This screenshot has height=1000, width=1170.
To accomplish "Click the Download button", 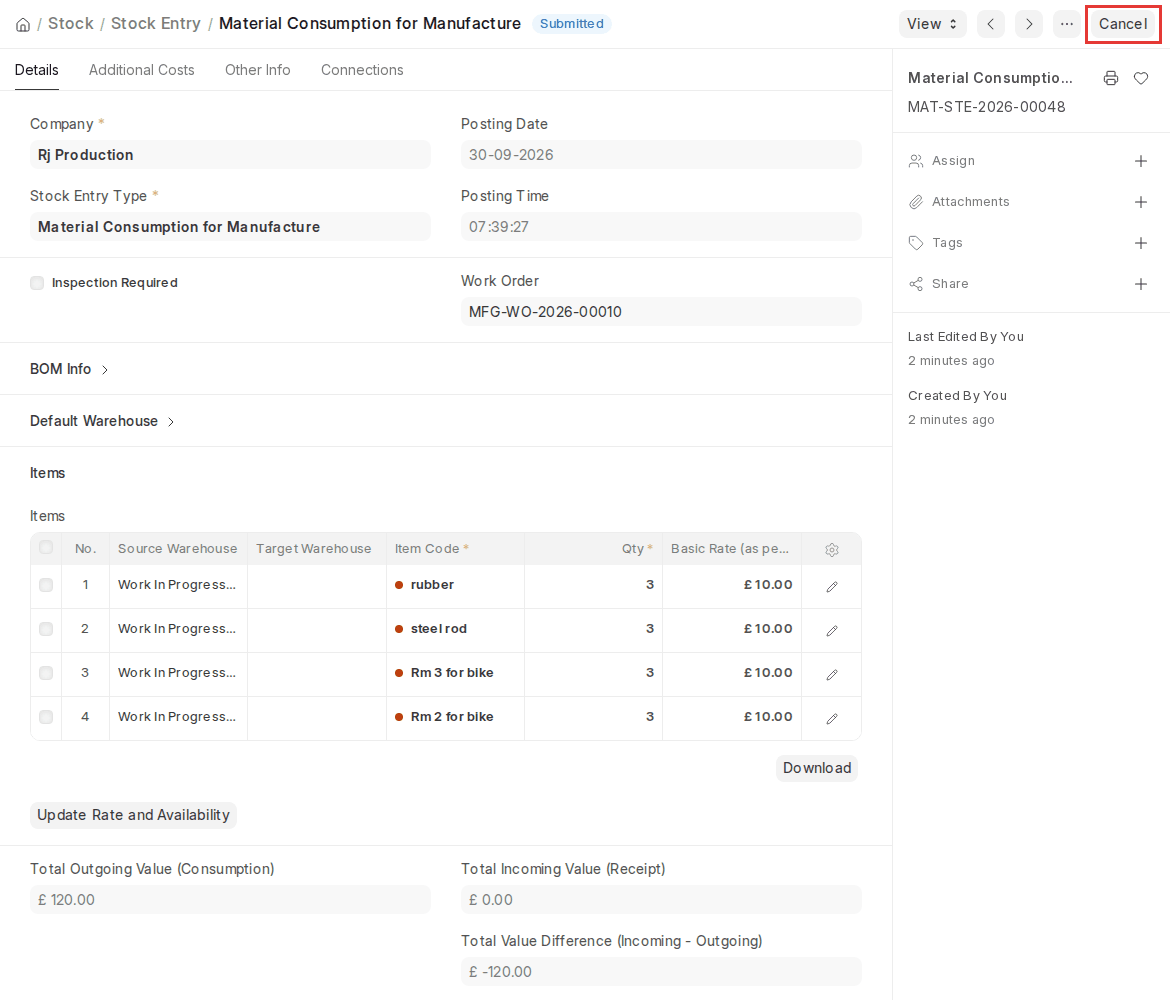I will point(817,769).
